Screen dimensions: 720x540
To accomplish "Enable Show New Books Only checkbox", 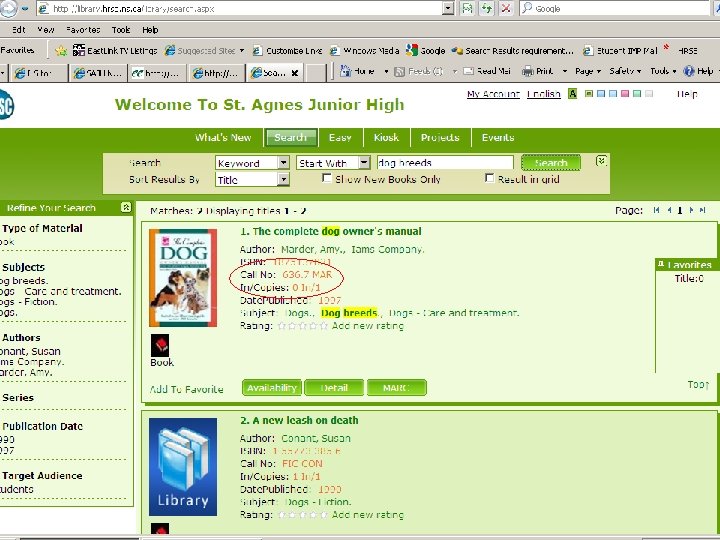I will 327,178.
